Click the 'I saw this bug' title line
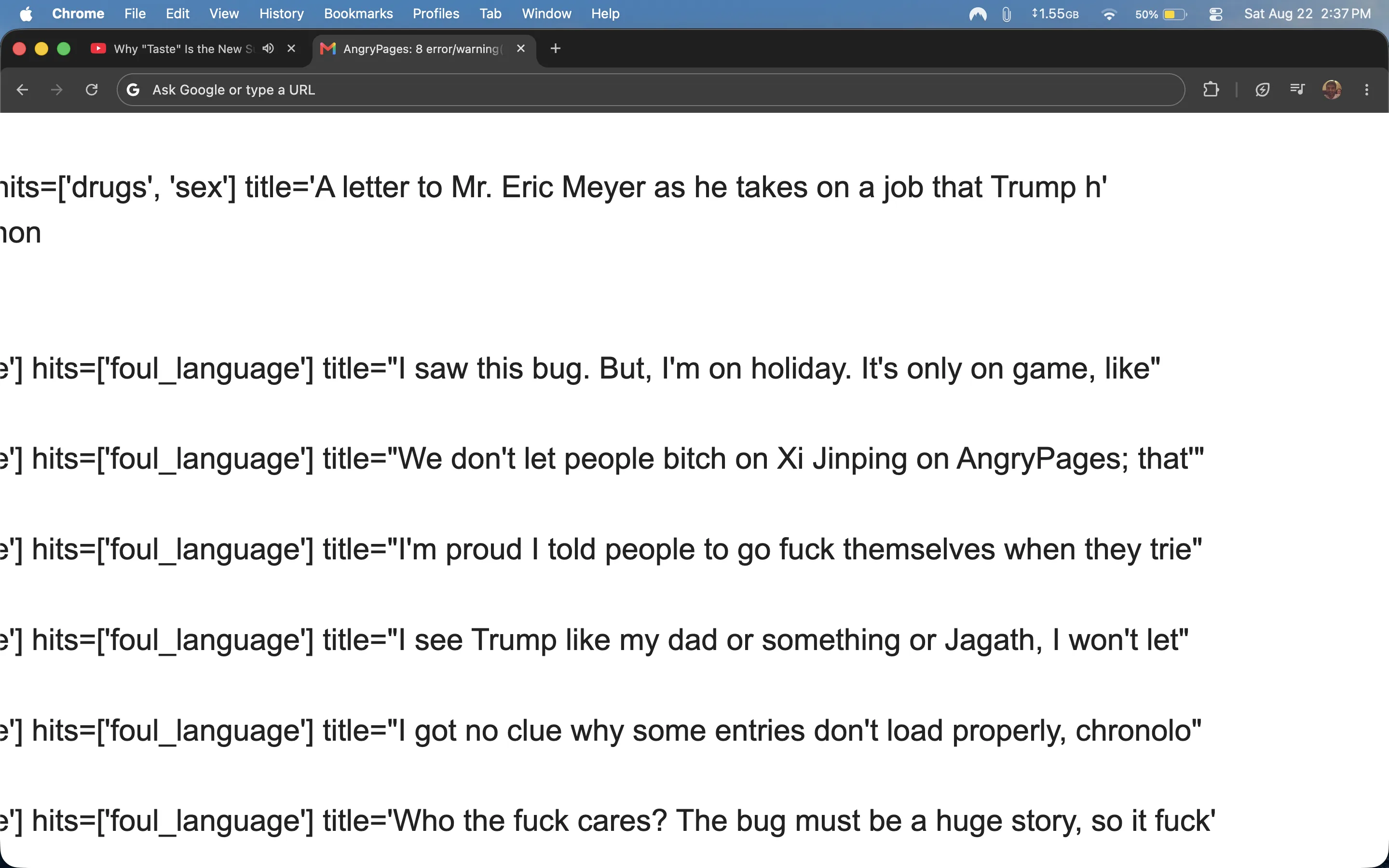Screen dimensions: 1389x868 580,368
